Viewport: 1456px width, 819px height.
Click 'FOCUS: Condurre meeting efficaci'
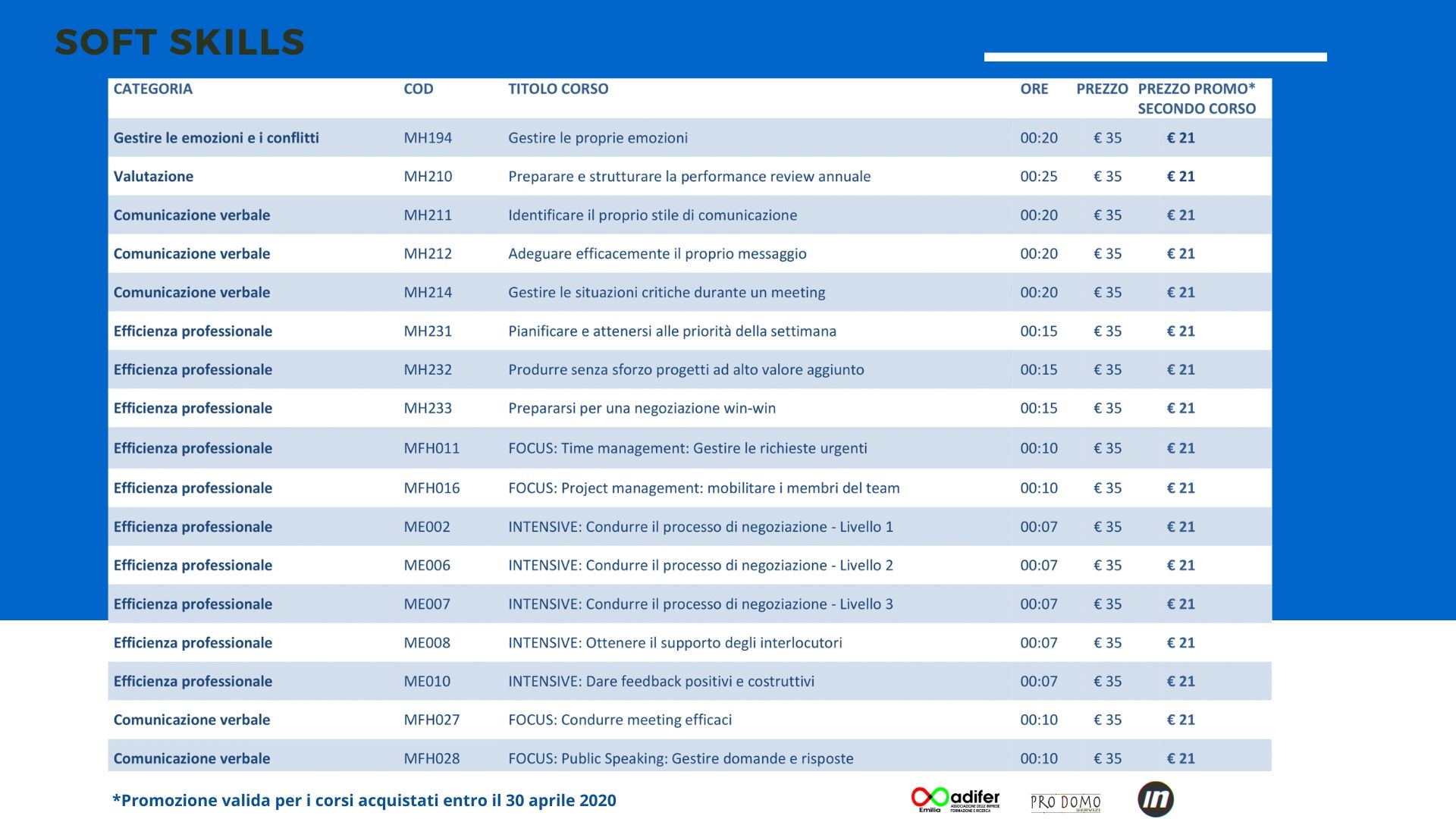(620, 720)
